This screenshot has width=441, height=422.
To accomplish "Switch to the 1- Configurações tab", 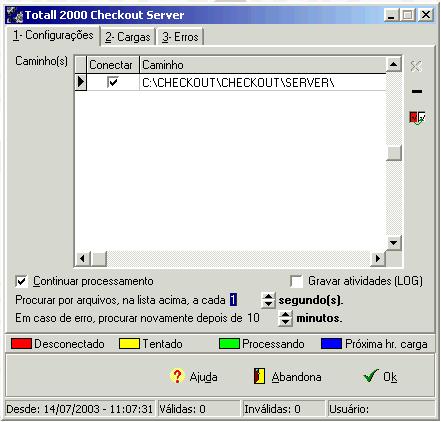I will point(53,35).
